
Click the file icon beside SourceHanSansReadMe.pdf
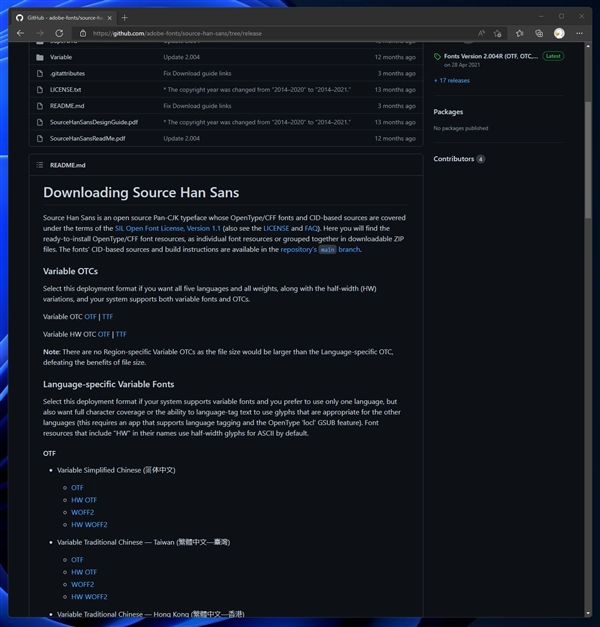(x=40, y=138)
